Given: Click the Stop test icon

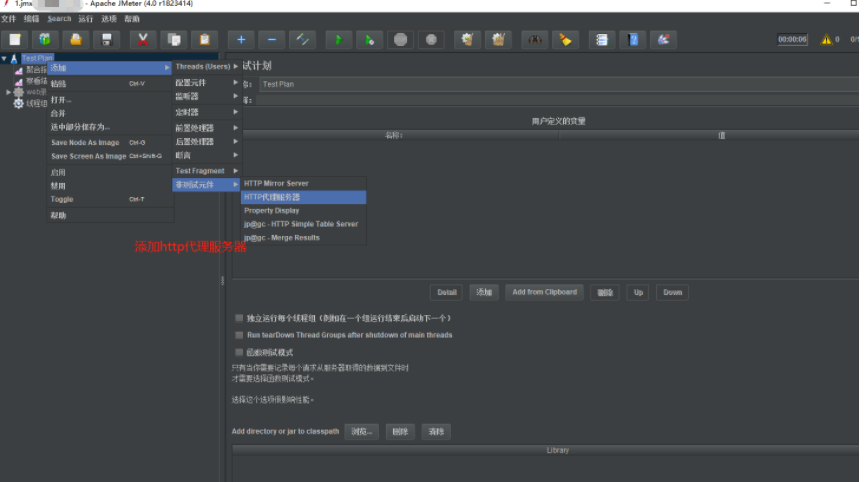Looking at the screenshot, I should 401,40.
